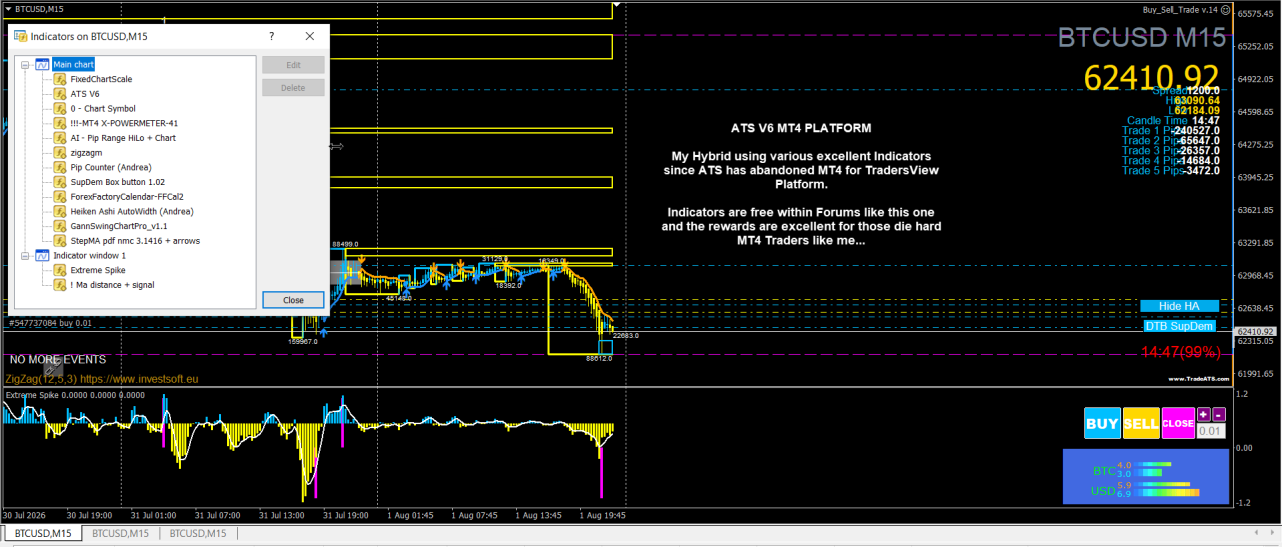Viewport: 1282px width, 547px height.
Task: Click the Buy_Sell_Trade v.14 label
Action: pyautogui.click(x=1180, y=9)
